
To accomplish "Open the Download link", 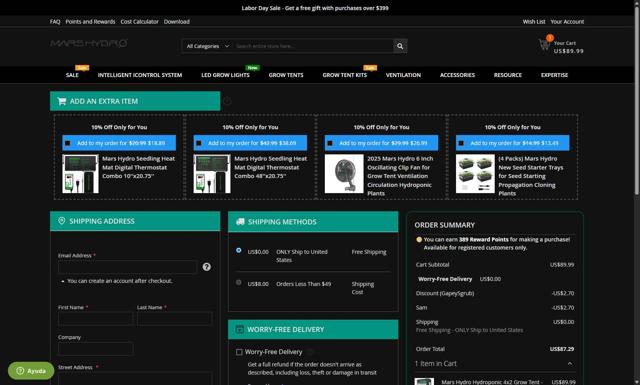I will (177, 22).
